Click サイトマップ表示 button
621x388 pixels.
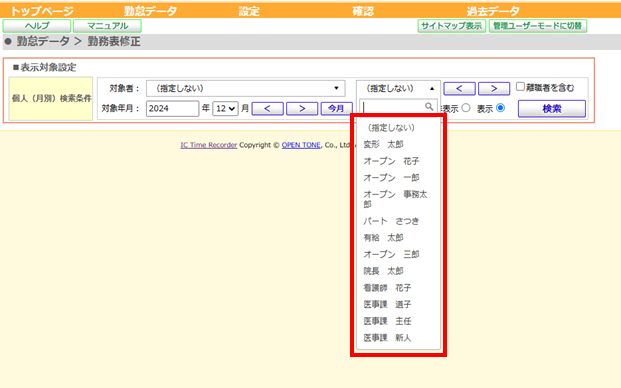[x=451, y=26]
